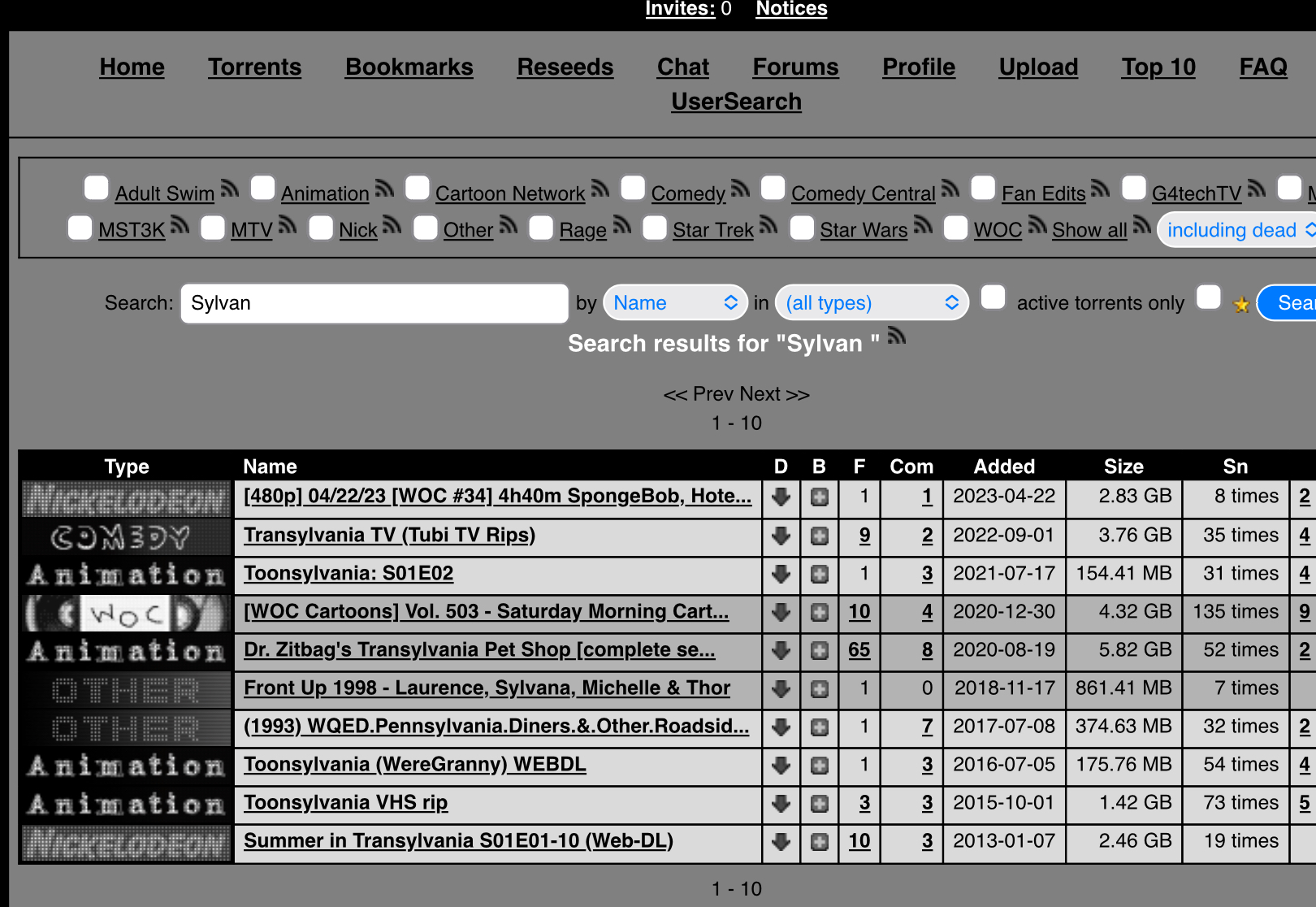
Task: Bookmark the WOC Cartoons Vol. 503 torrent
Action: point(820,612)
